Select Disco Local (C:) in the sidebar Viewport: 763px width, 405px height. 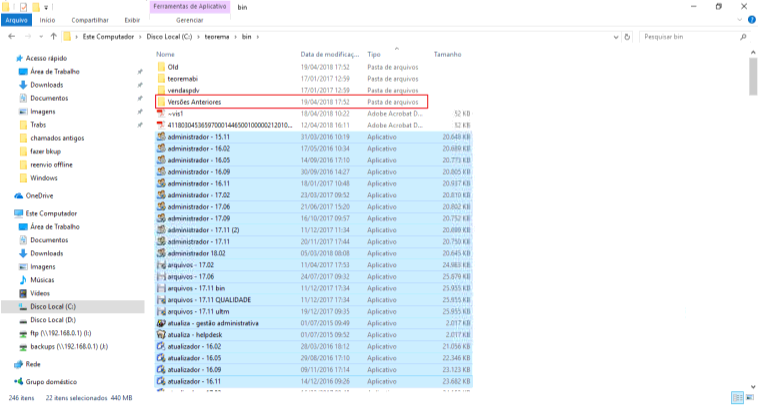click(53, 307)
